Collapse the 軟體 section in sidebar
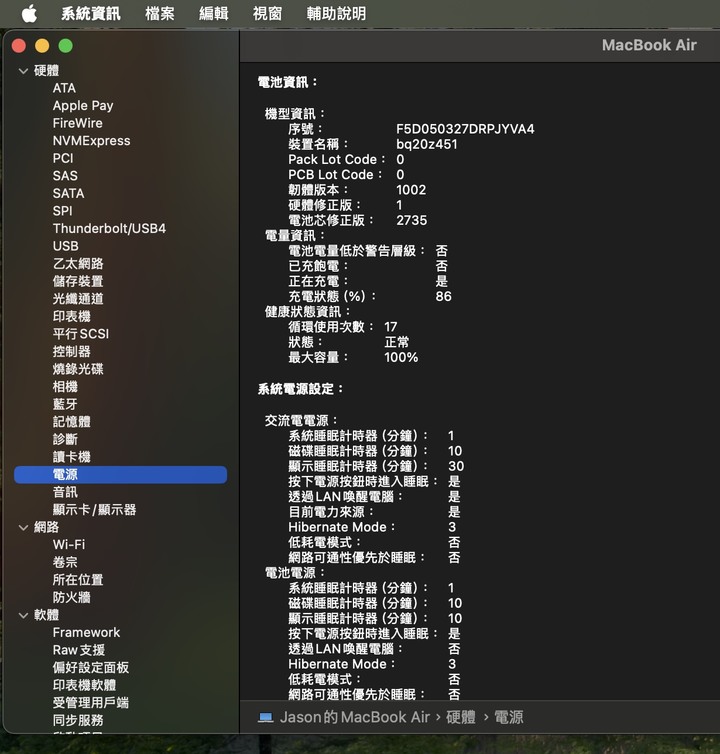 click(x=23, y=615)
